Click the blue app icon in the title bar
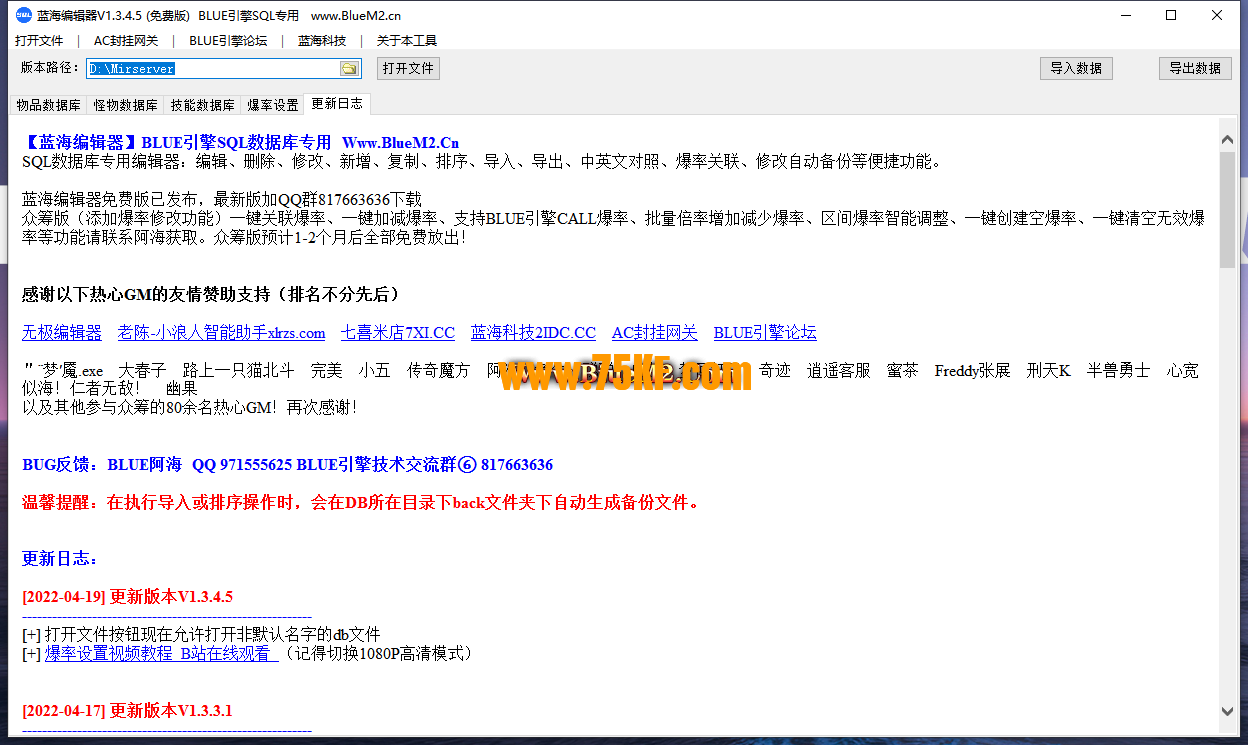The height and width of the screenshot is (745, 1248). 23,15
